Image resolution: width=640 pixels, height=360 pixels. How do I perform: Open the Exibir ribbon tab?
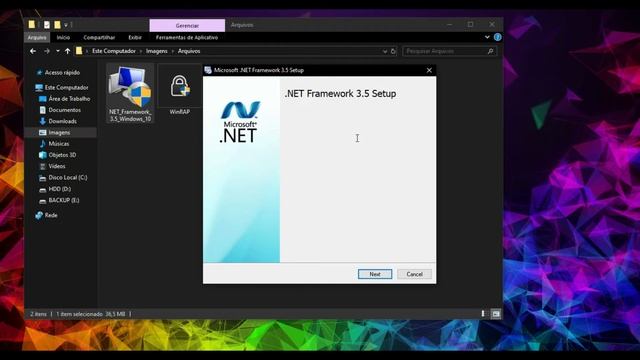(x=135, y=37)
